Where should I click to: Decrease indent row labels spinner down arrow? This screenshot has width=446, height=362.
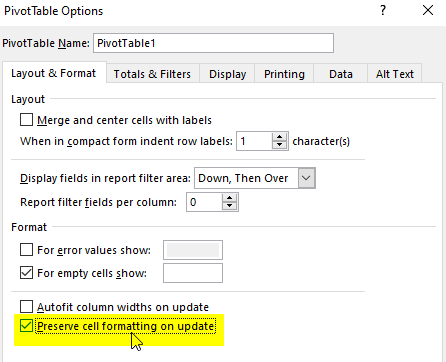pos(279,145)
